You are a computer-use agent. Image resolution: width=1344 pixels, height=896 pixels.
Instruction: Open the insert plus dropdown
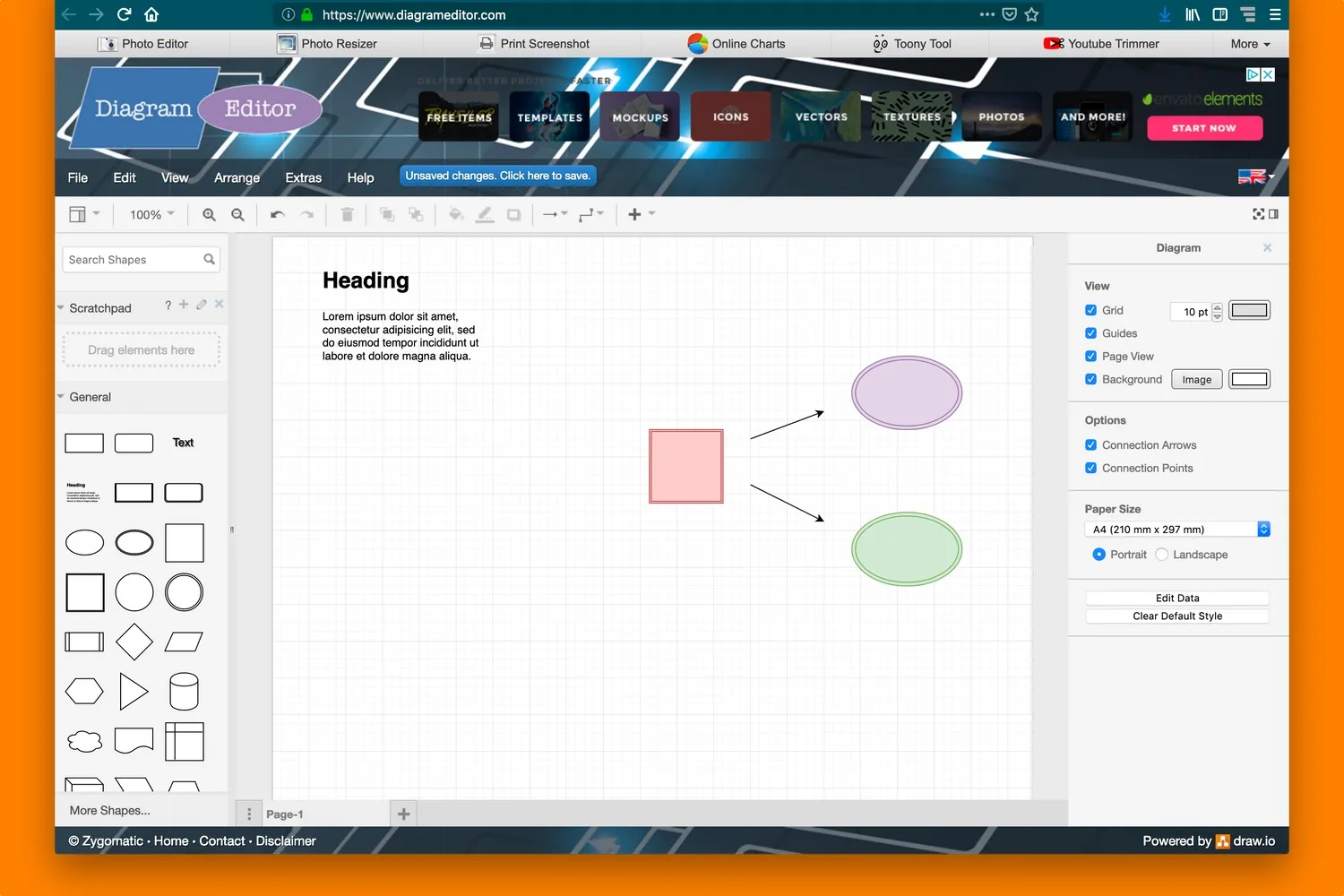642,214
